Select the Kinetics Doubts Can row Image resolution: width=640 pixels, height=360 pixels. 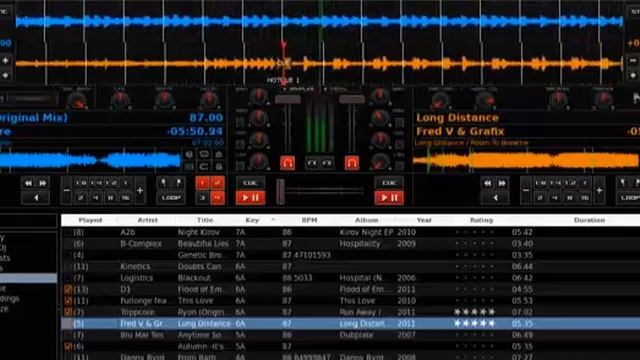click(x=351, y=267)
